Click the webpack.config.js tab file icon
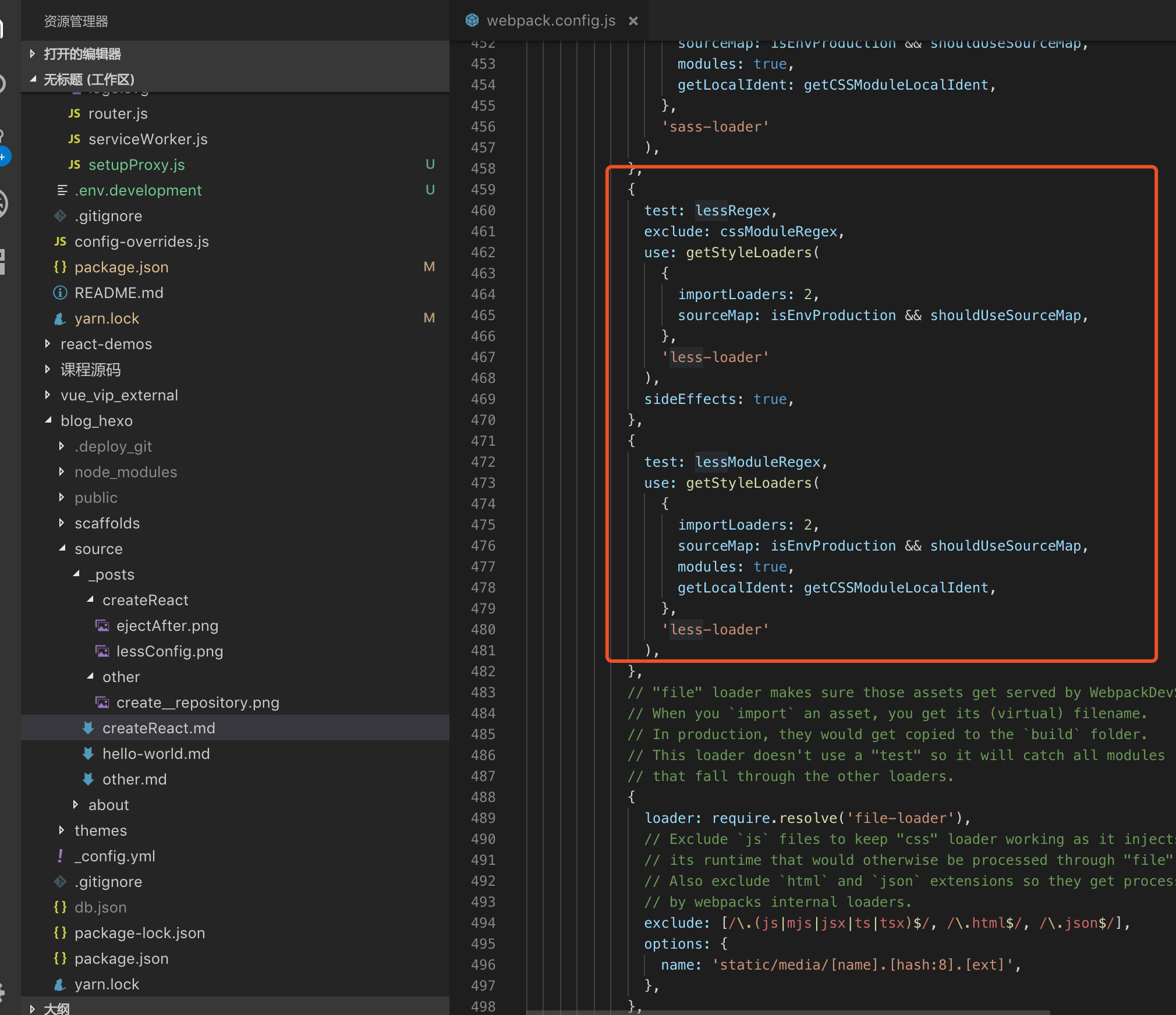The image size is (1176, 1015). [472, 20]
